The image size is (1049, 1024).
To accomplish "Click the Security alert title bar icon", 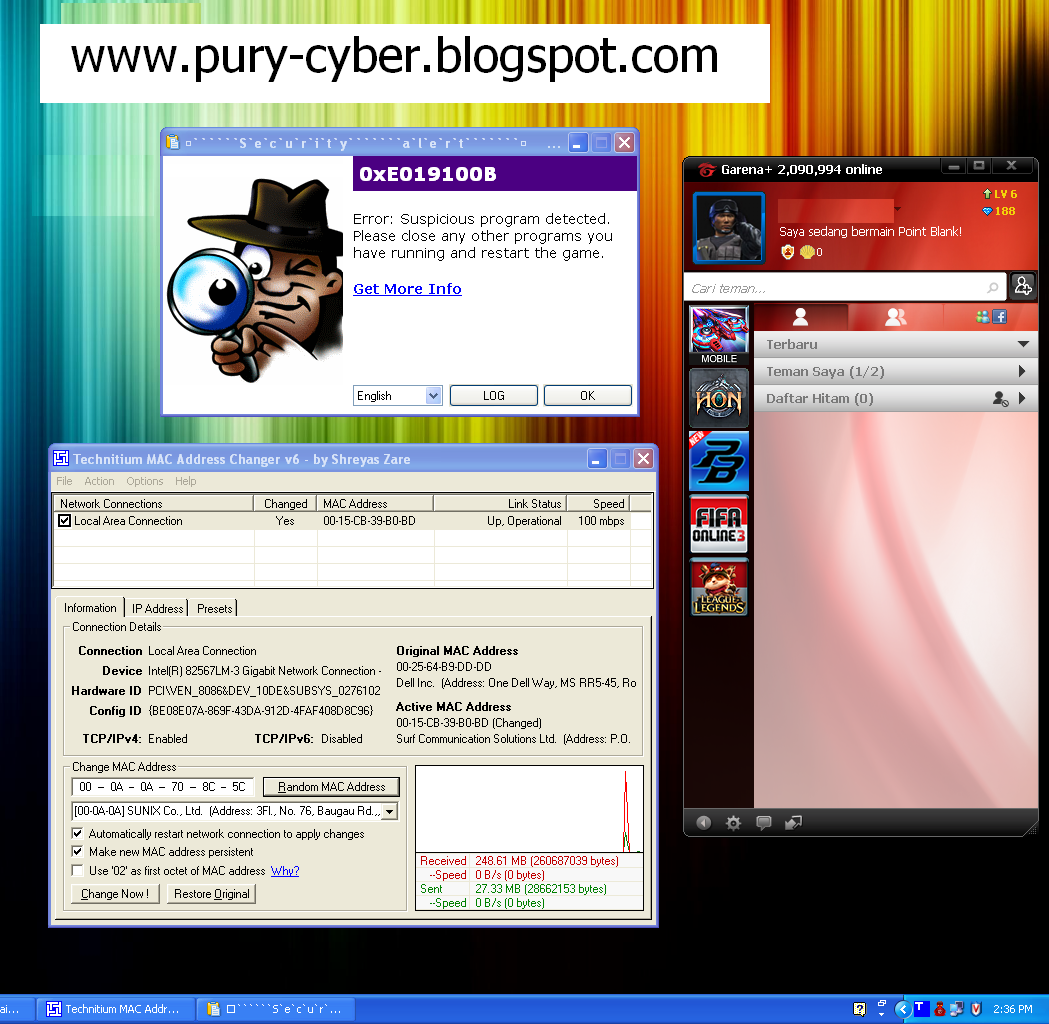I will [173, 142].
